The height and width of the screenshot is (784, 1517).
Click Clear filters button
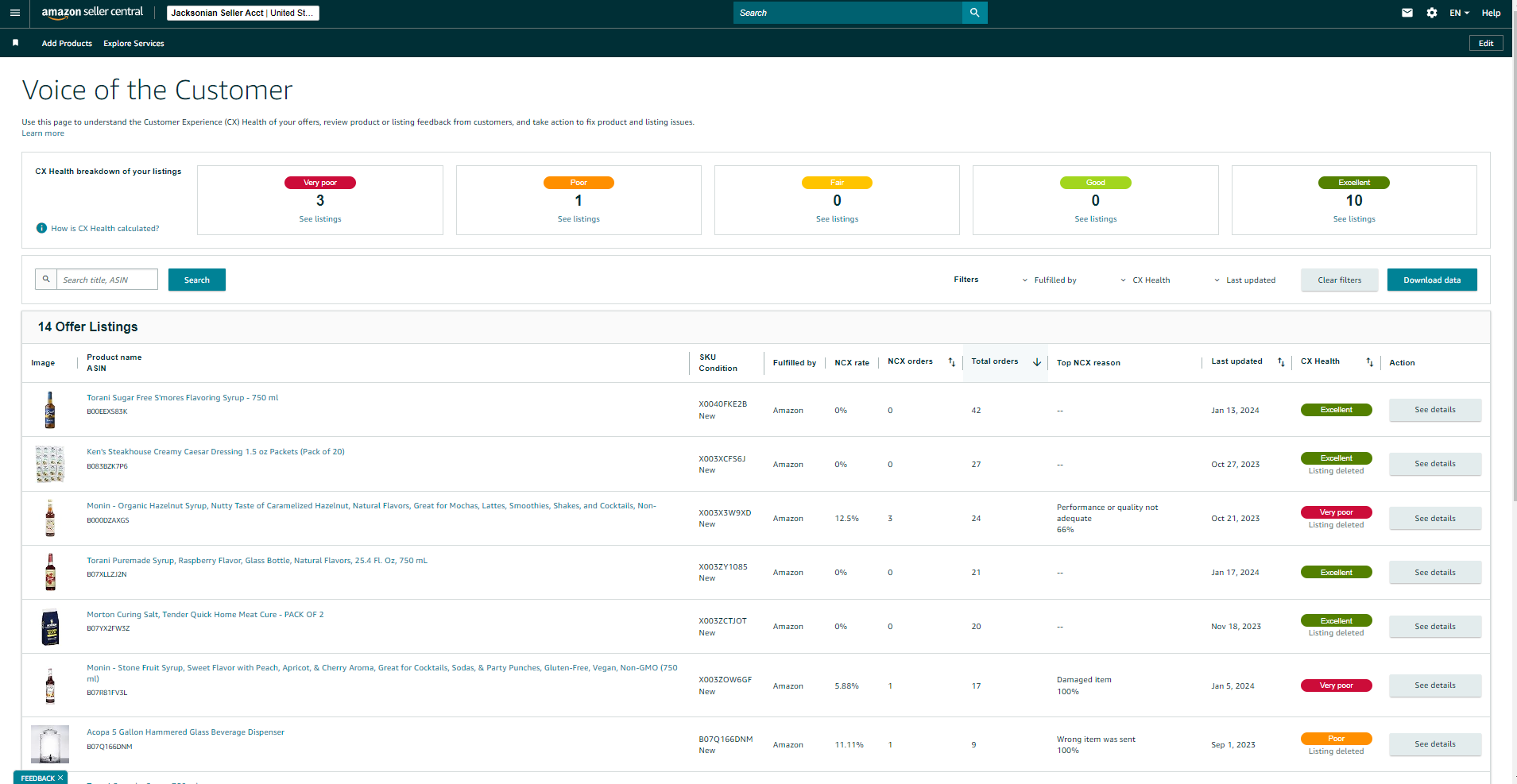coord(1340,280)
